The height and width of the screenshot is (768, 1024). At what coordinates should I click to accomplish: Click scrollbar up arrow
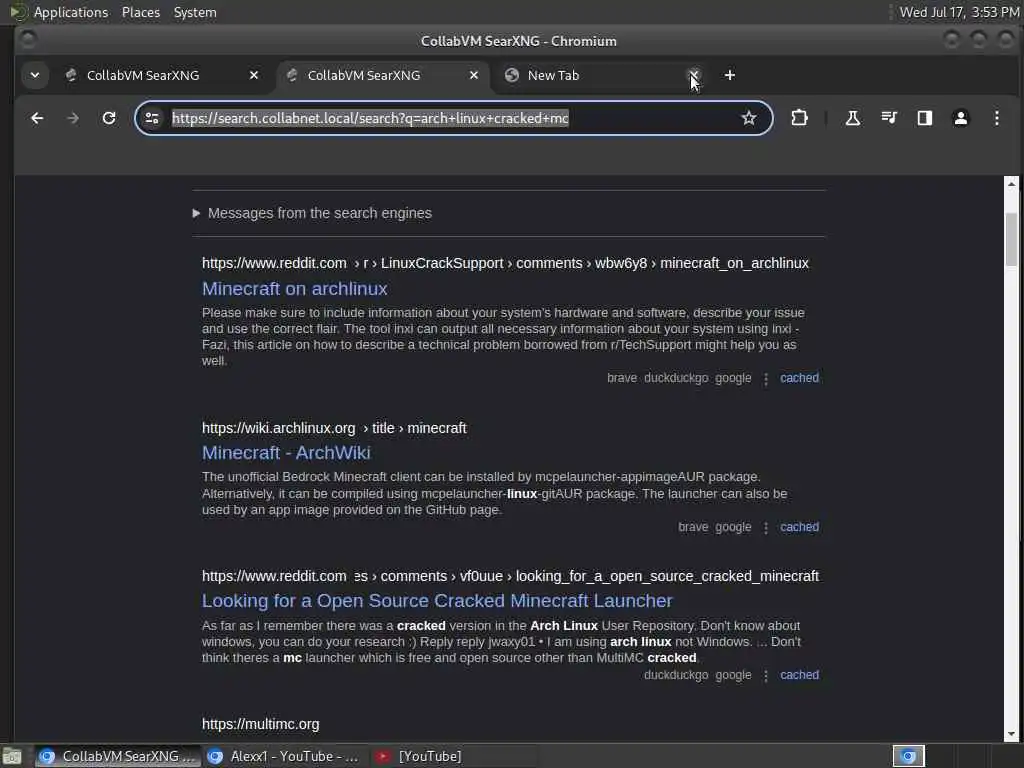coord(1012,184)
